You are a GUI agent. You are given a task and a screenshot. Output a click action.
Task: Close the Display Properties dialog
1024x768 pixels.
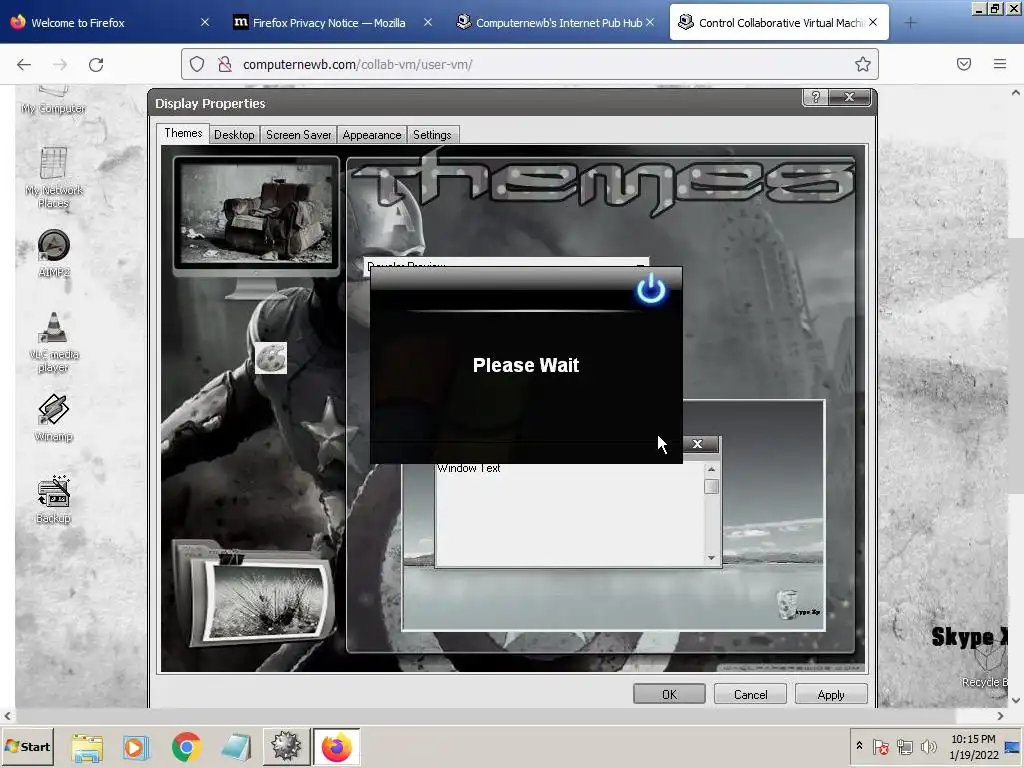tap(849, 97)
